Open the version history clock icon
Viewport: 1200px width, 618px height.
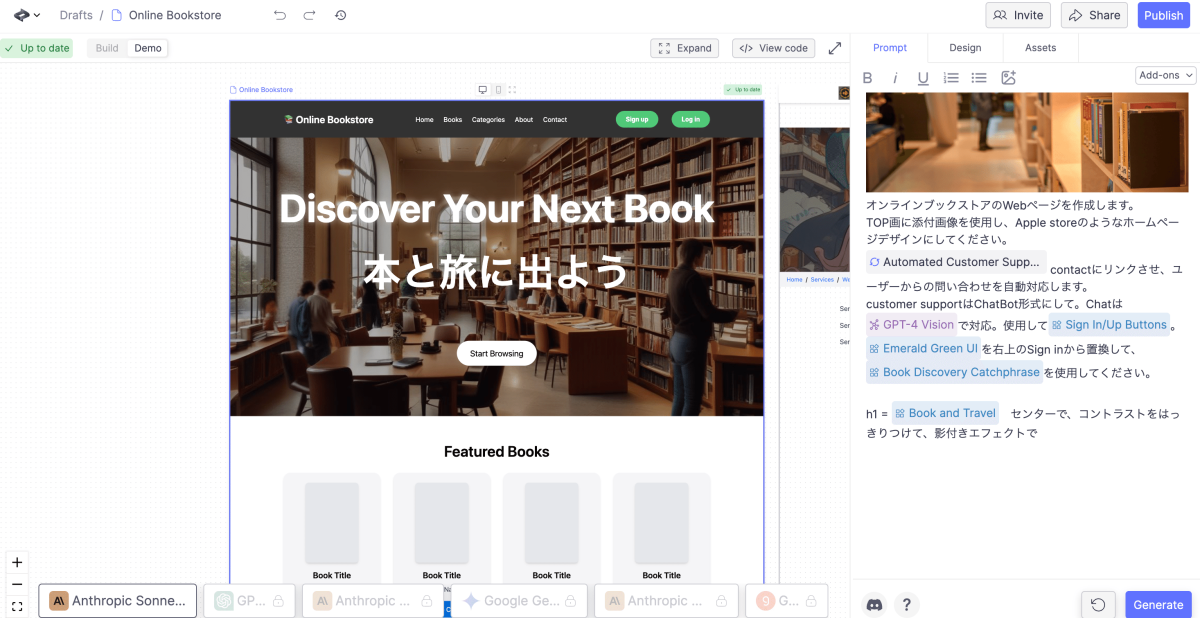click(x=340, y=15)
